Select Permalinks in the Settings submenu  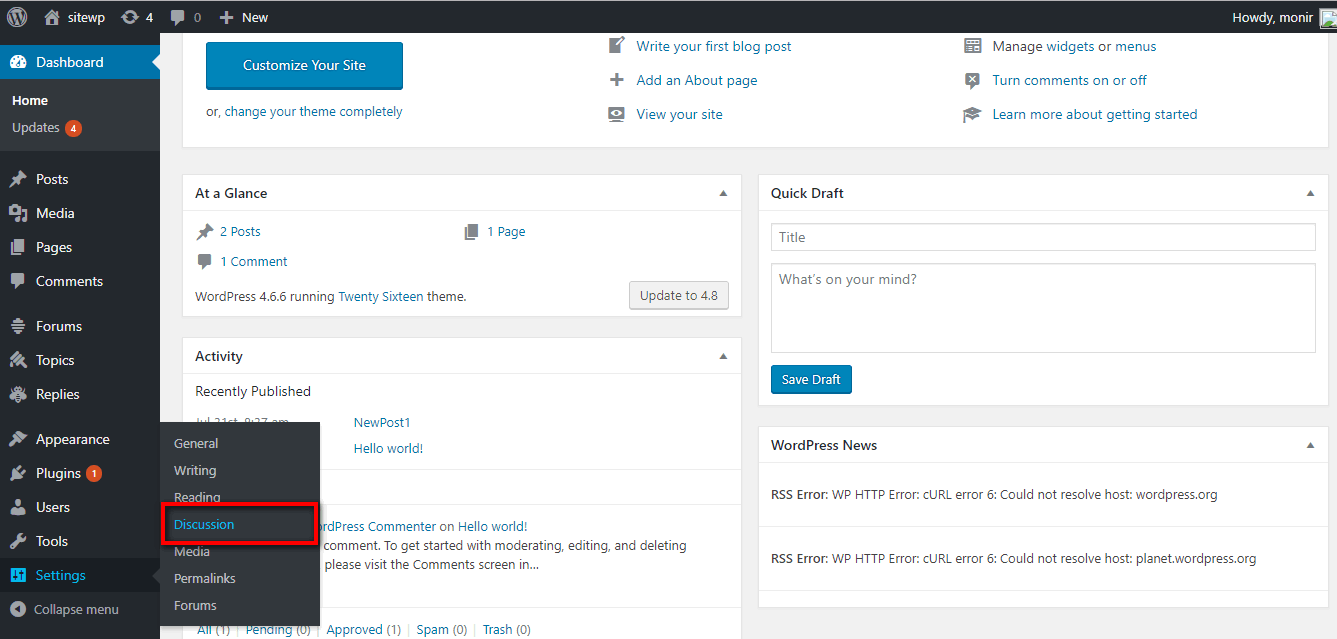[x=205, y=578]
